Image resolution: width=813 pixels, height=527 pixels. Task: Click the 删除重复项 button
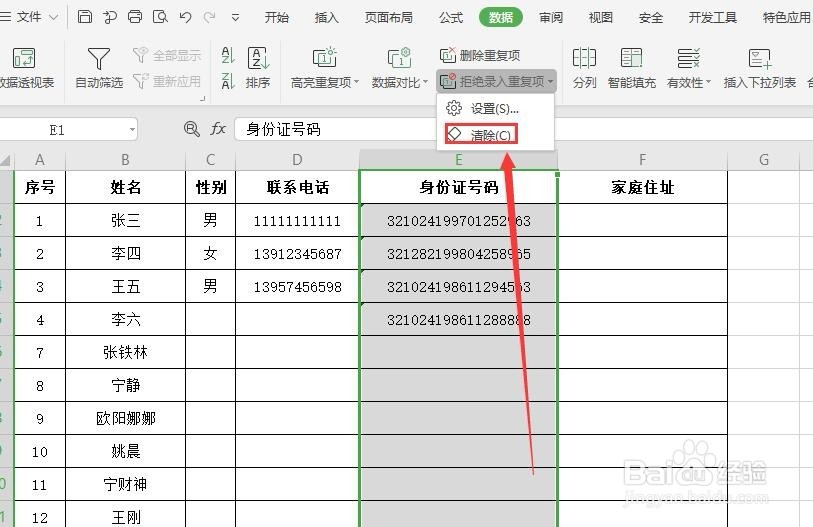click(x=480, y=55)
